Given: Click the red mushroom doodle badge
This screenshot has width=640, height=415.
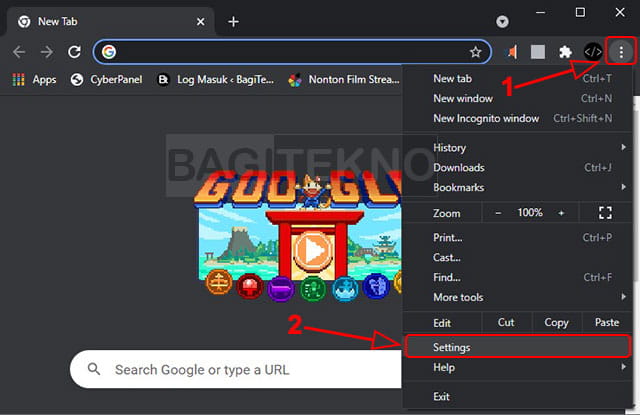Looking at the screenshot, I should pyautogui.click(x=250, y=286).
